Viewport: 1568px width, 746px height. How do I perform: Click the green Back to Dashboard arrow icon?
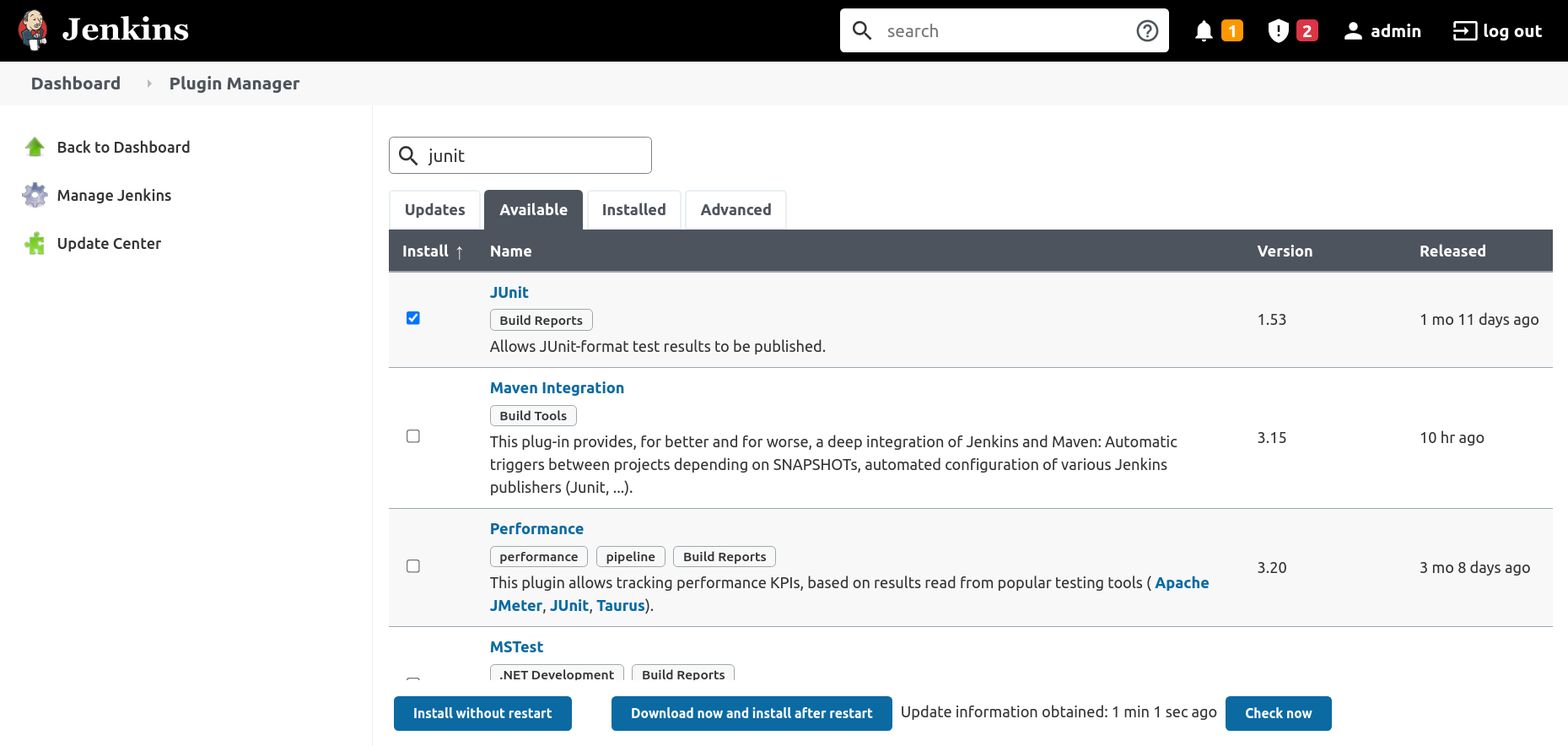pyautogui.click(x=35, y=148)
